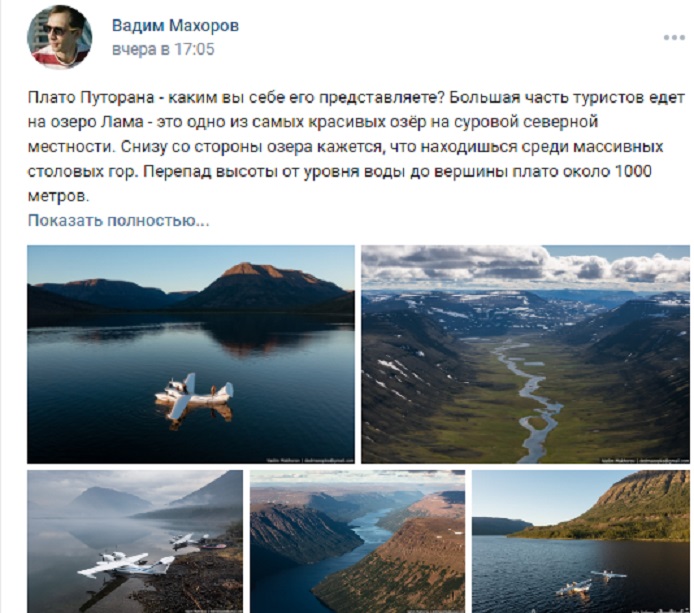Click the white seaplane on foggy shore
This screenshot has height=613, width=694.
pyautogui.click(x=126, y=564)
